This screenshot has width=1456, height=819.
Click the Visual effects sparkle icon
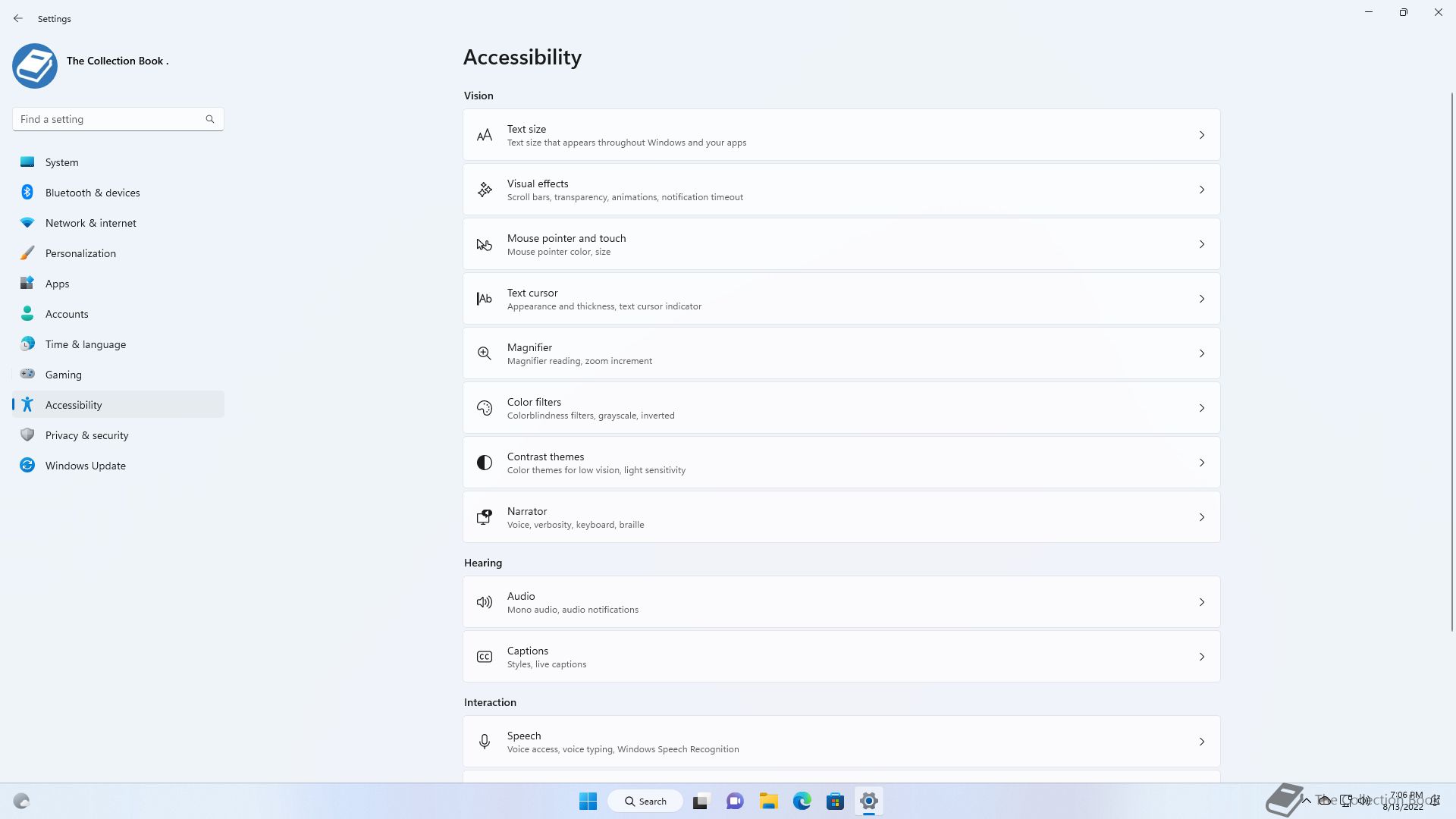coord(485,190)
